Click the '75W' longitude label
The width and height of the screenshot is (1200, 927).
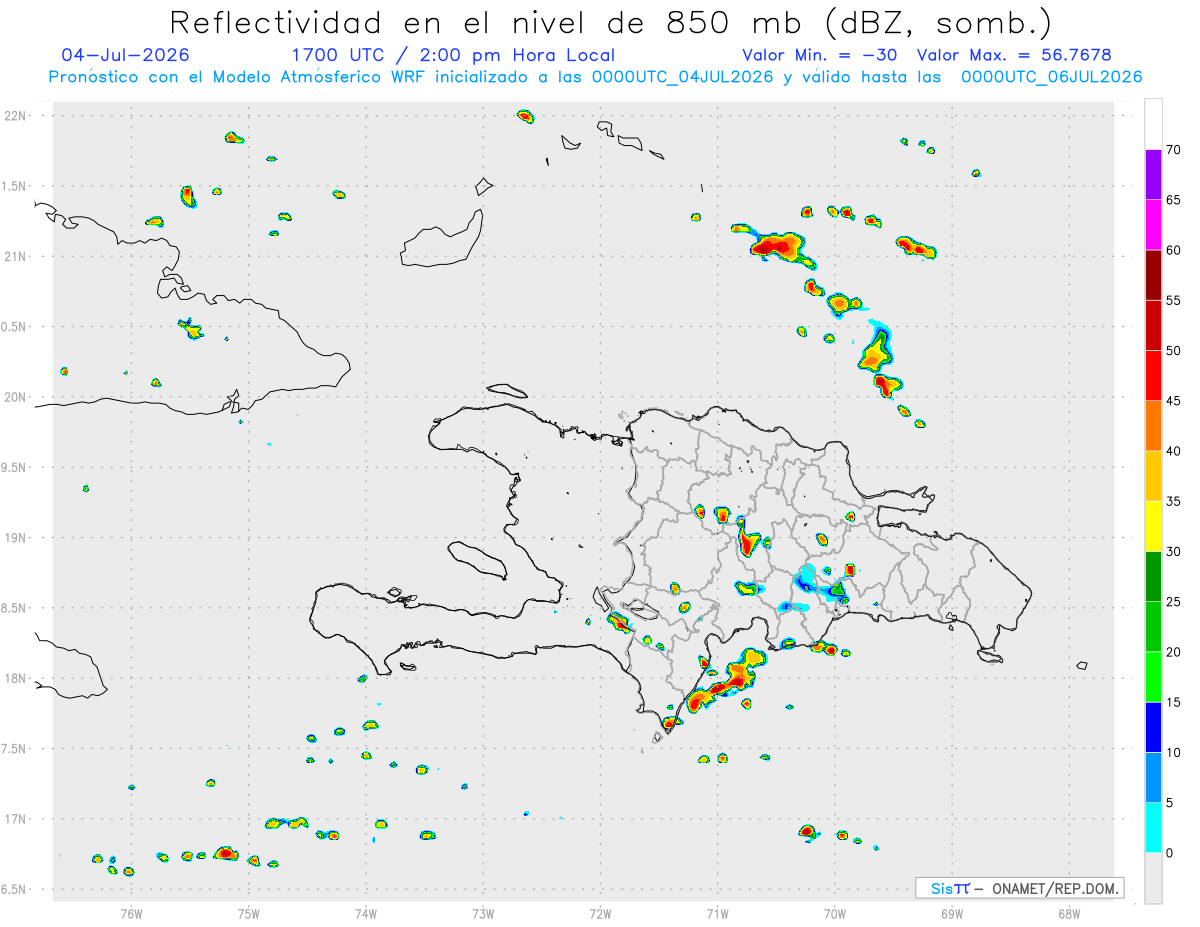coord(249,913)
